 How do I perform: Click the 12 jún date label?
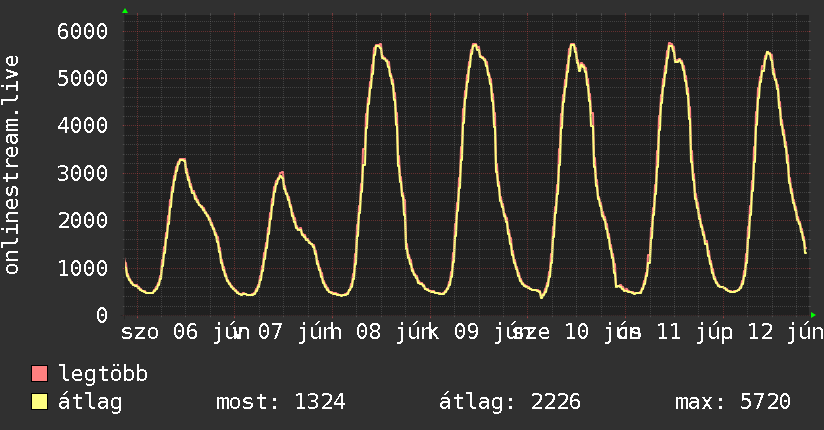(x=785, y=332)
